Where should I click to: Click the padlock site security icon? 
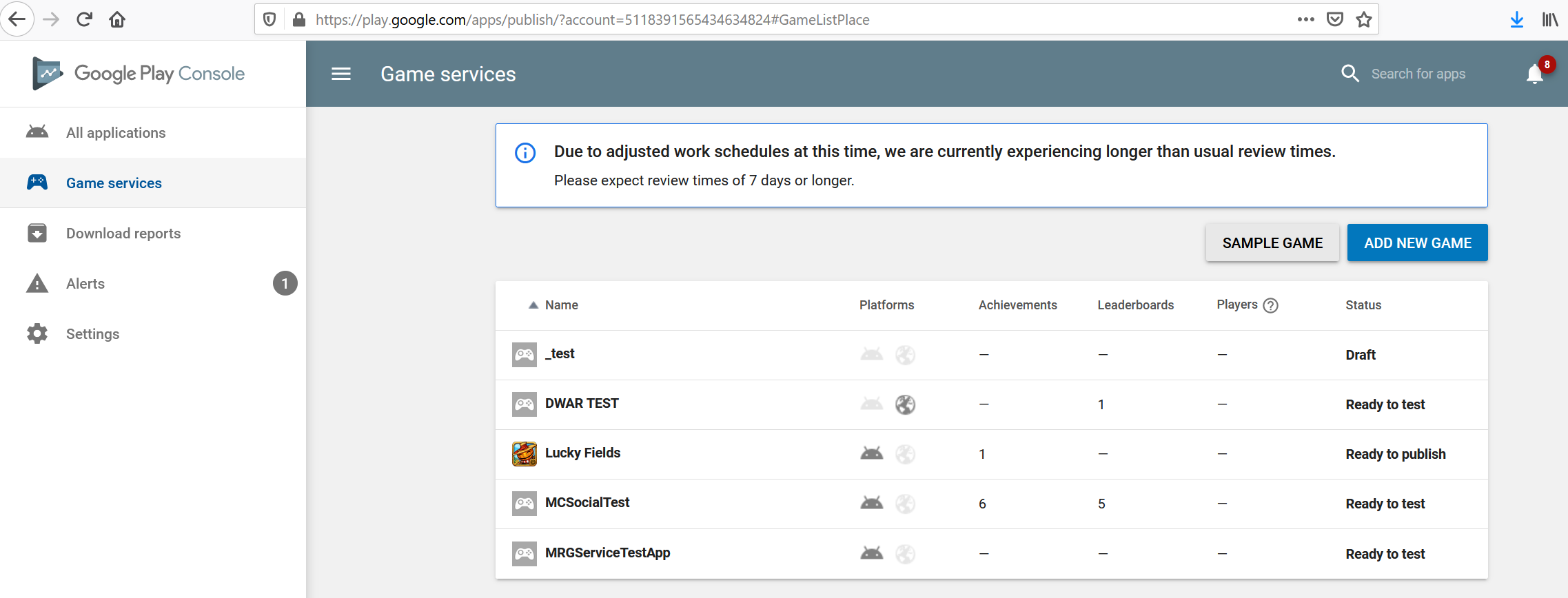point(299,19)
